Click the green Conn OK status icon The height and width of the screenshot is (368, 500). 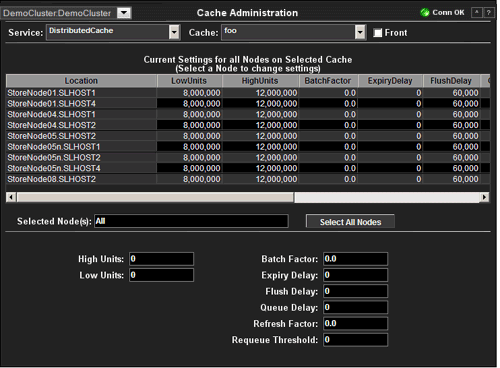pyautogui.click(x=425, y=13)
